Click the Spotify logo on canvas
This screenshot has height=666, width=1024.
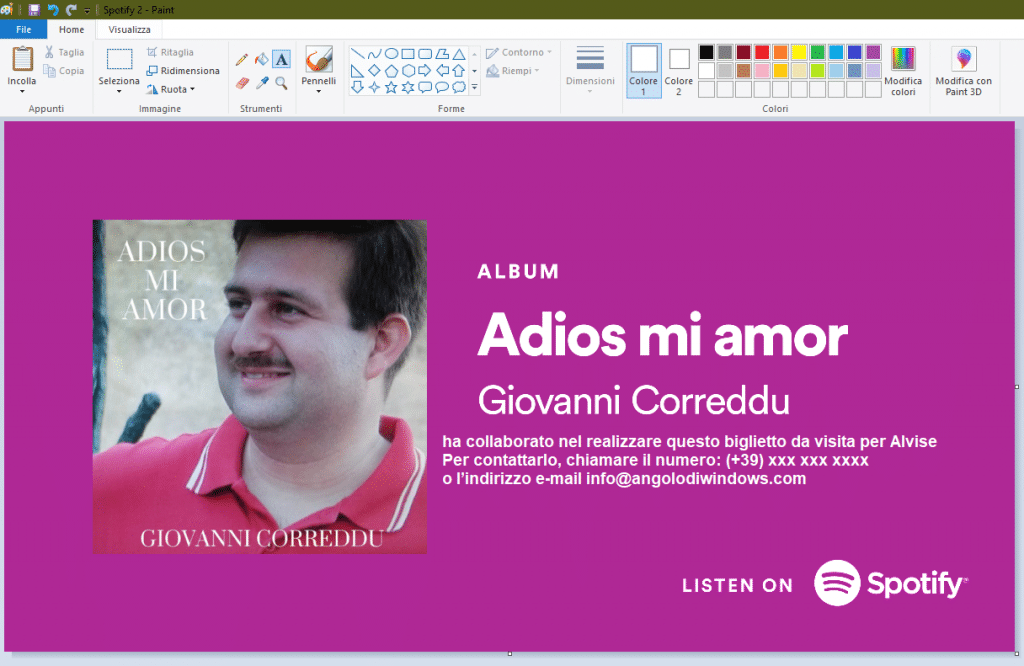tap(891, 582)
